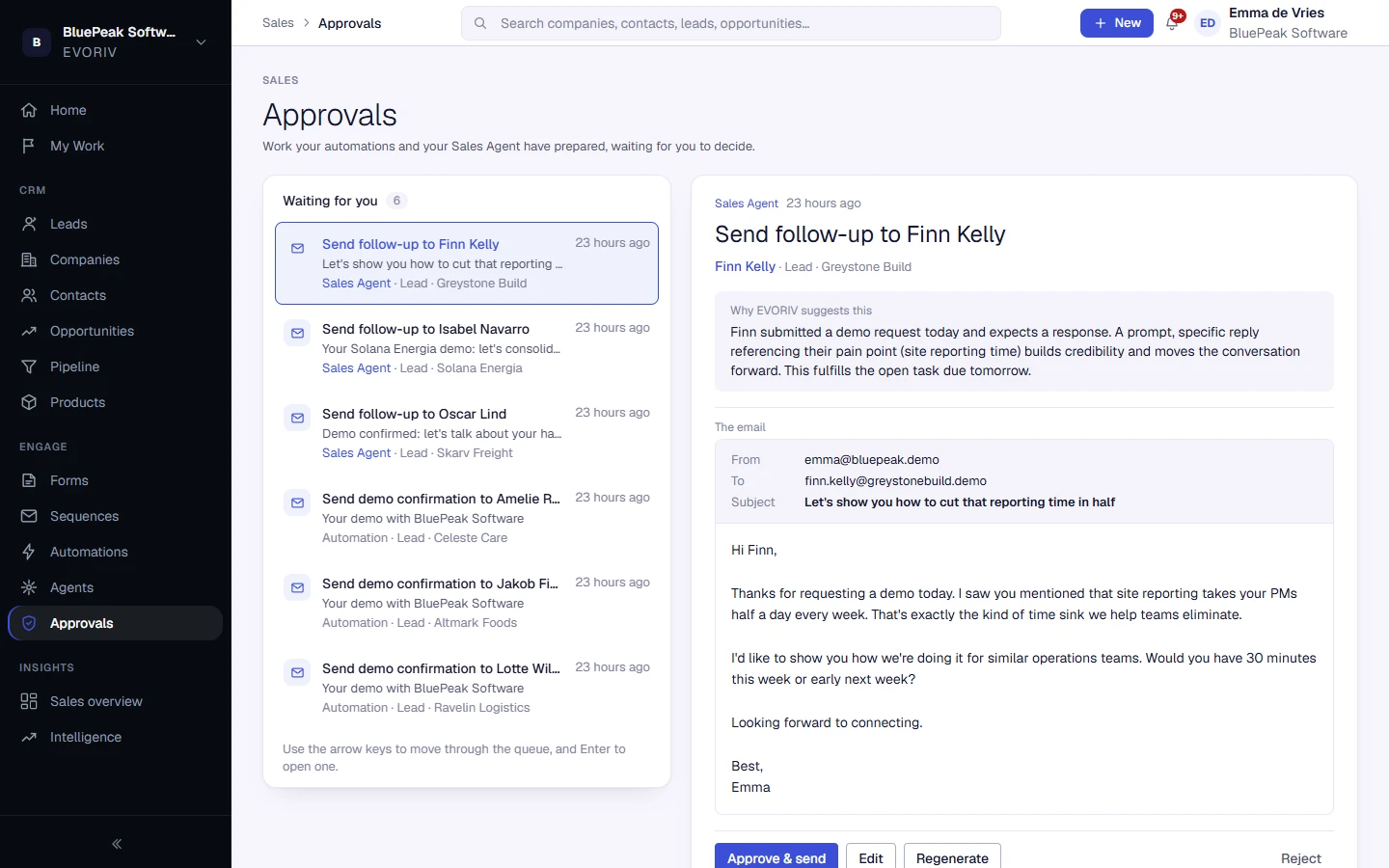This screenshot has width=1389, height=868.
Task: Open the Companies building icon
Action: (29, 259)
